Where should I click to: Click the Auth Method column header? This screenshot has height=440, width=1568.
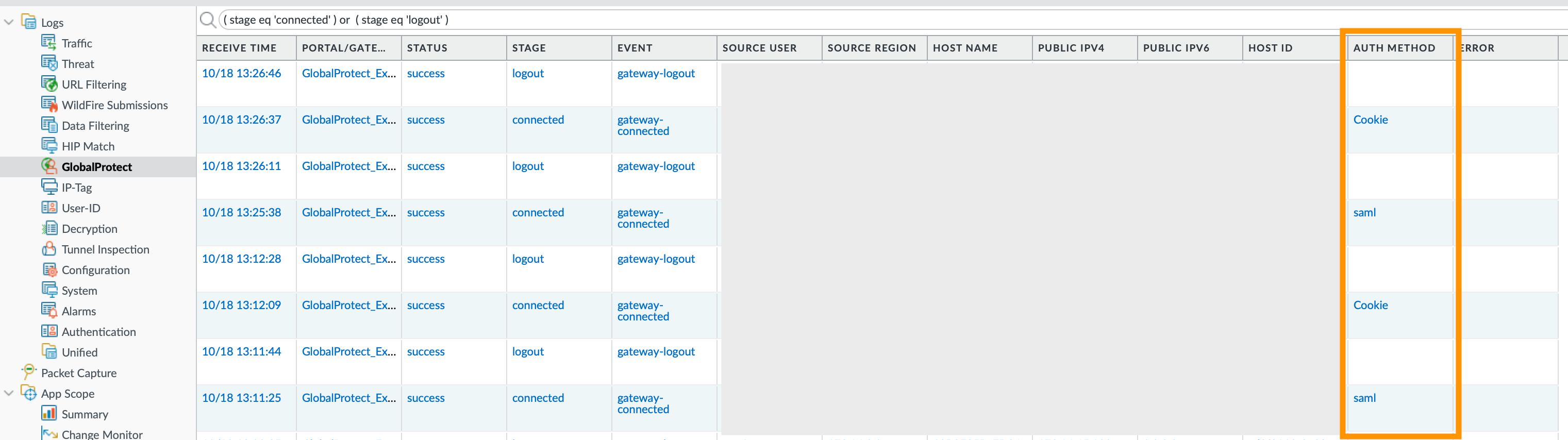(x=1394, y=48)
